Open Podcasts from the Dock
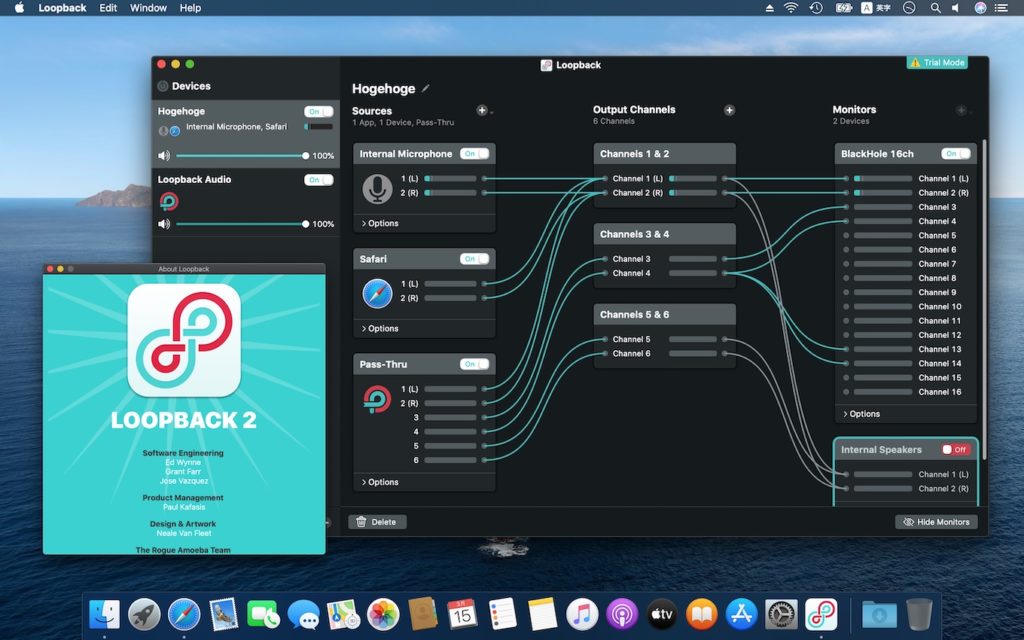1024x640 pixels. click(x=622, y=614)
